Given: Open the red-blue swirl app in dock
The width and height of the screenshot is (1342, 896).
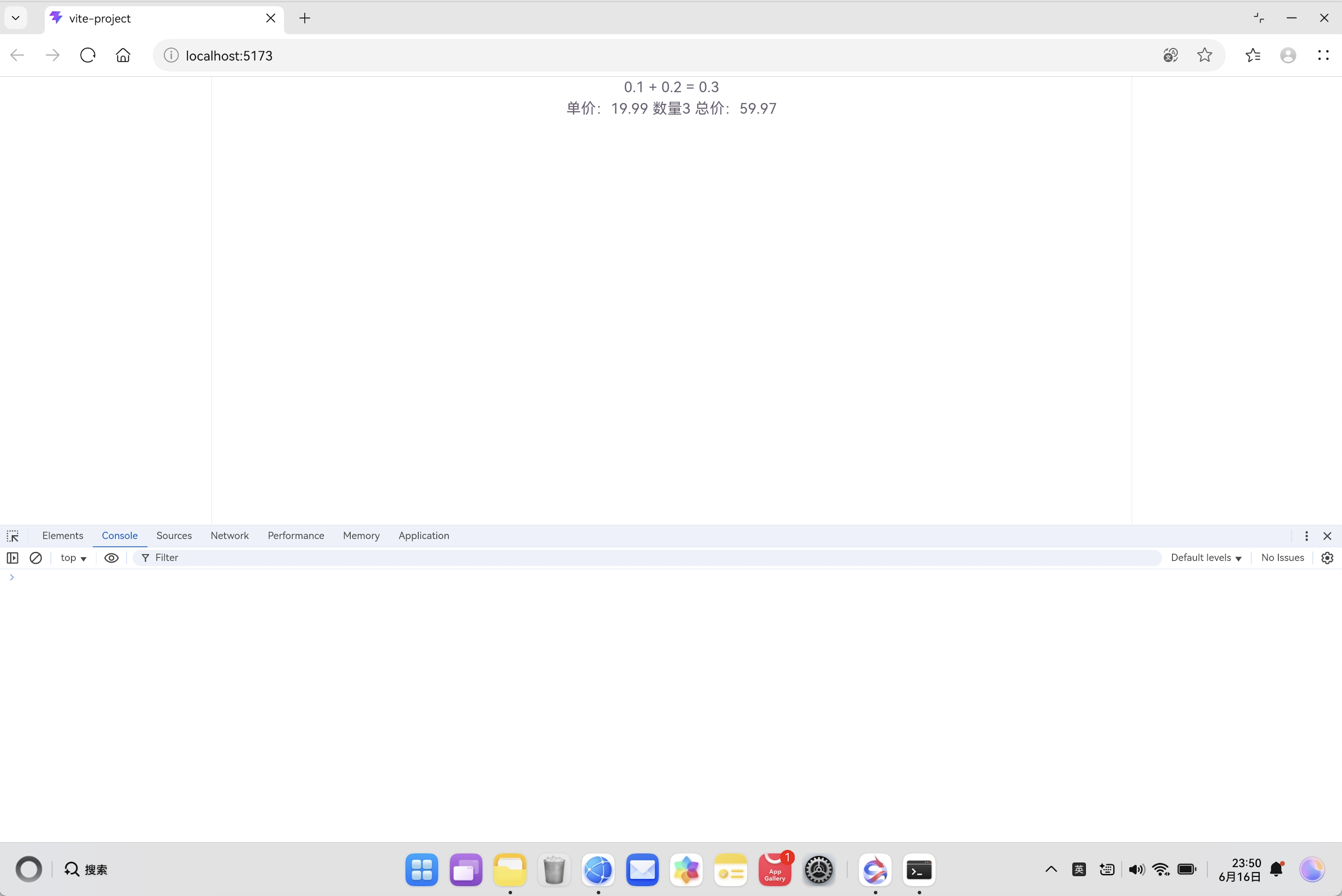Looking at the screenshot, I should pyautogui.click(x=875, y=870).
